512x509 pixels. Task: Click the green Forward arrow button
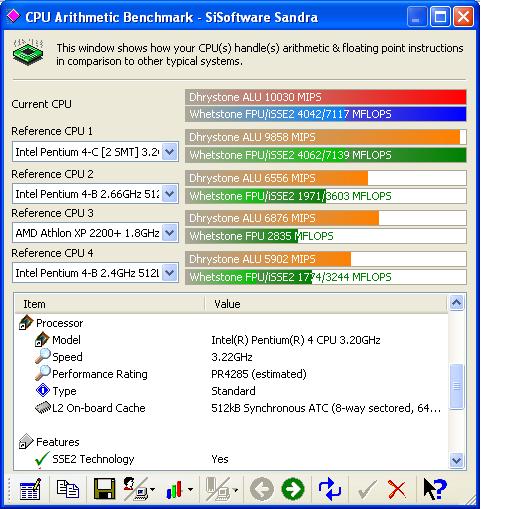click(293, 489)
